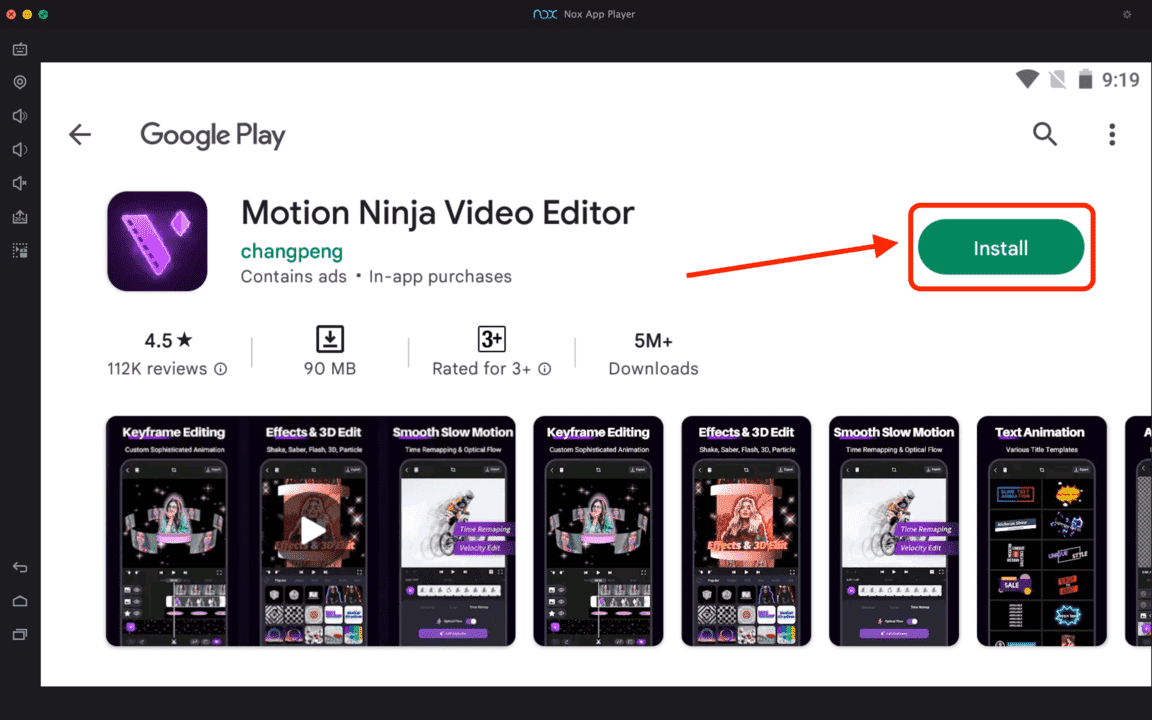Click the 90 MB size label

pos(330,369)
